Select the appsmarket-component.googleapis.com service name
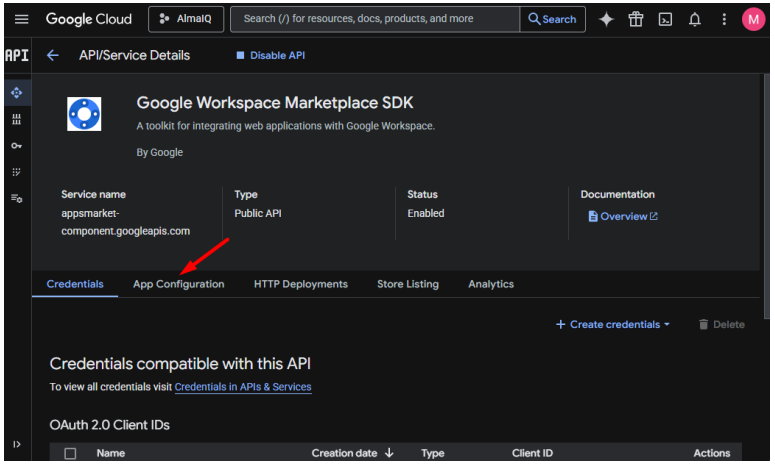Image resolution: width=775 pixels, height=465 pixels. click(x=126, y=222)
